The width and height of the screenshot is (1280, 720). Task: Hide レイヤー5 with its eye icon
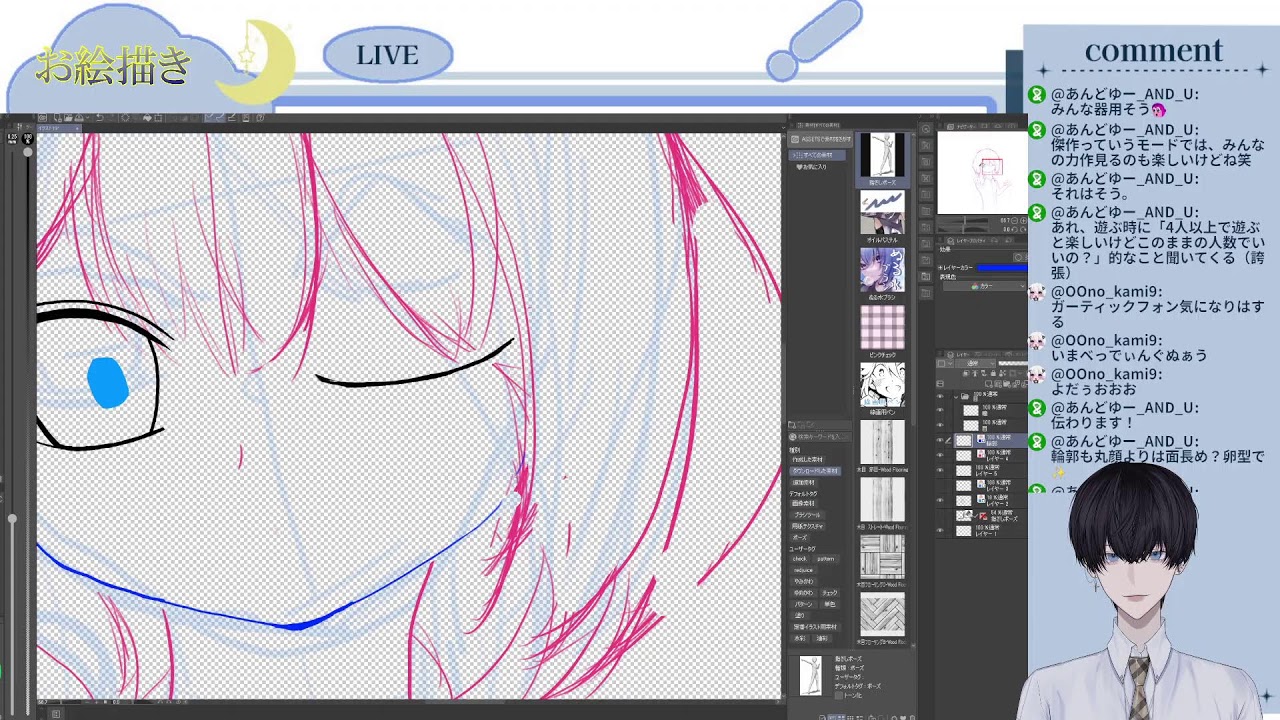tap(940, 470)
